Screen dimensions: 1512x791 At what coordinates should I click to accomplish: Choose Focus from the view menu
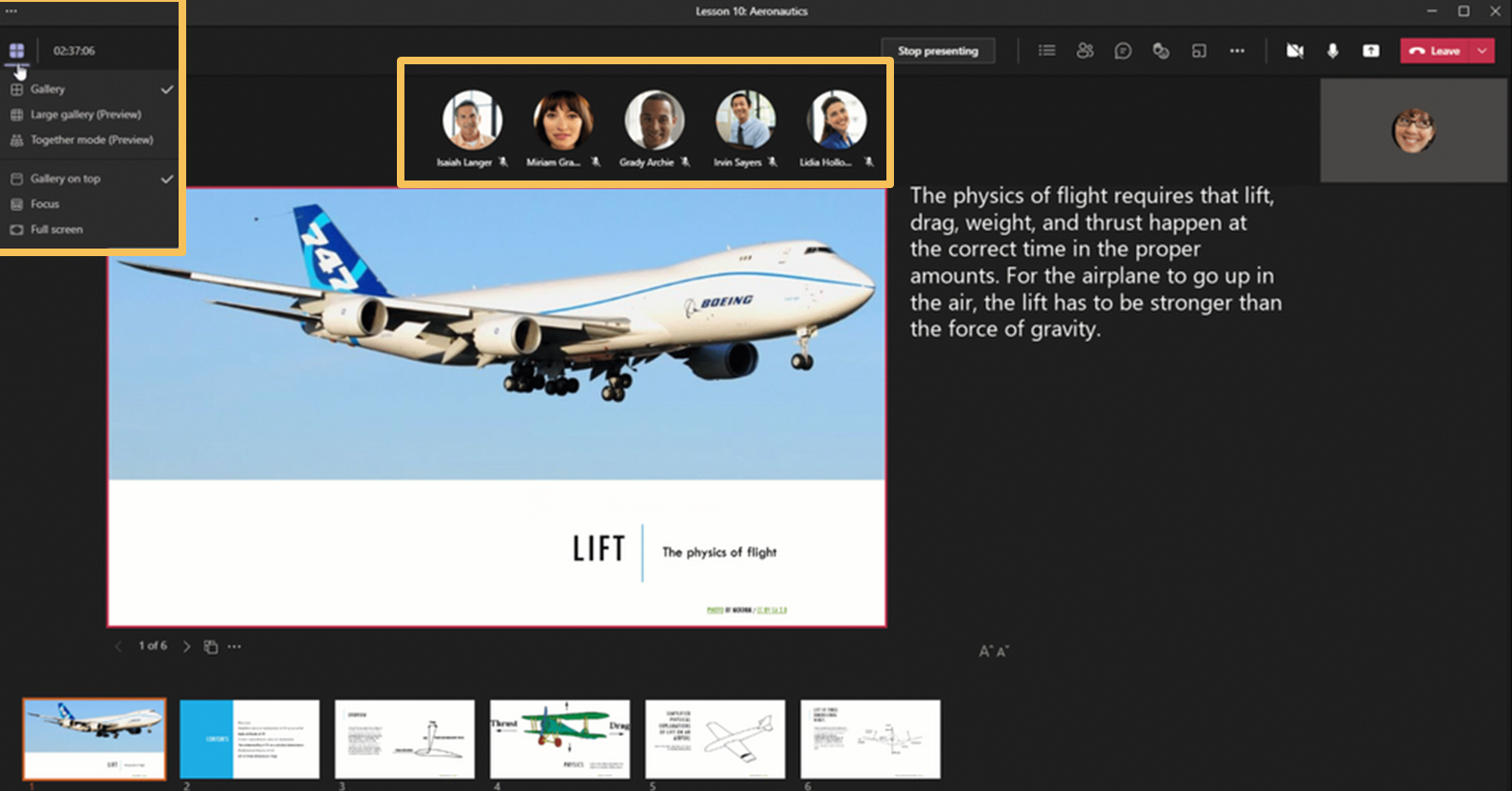44,204
